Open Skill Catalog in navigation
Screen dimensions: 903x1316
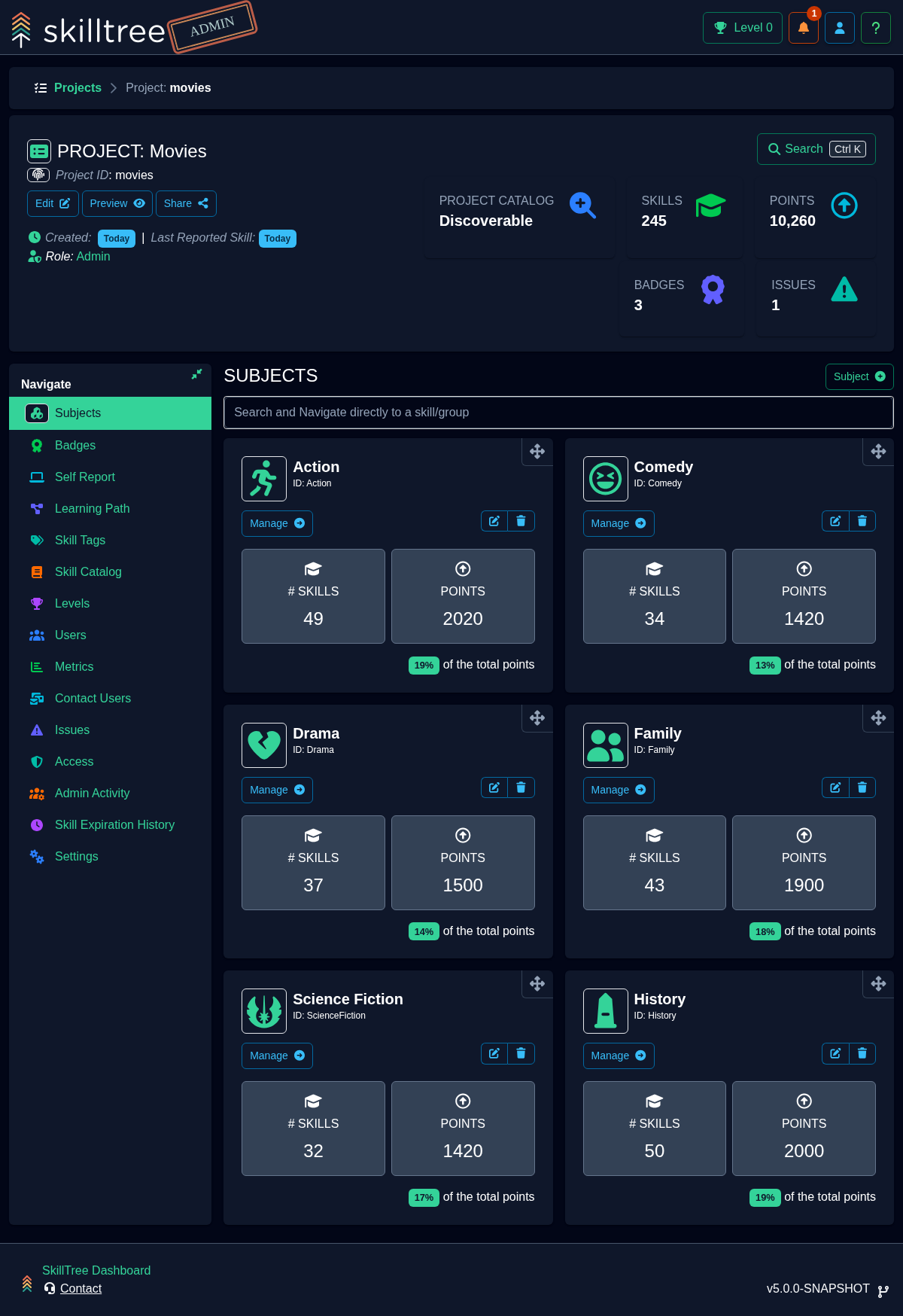[110, 571]
